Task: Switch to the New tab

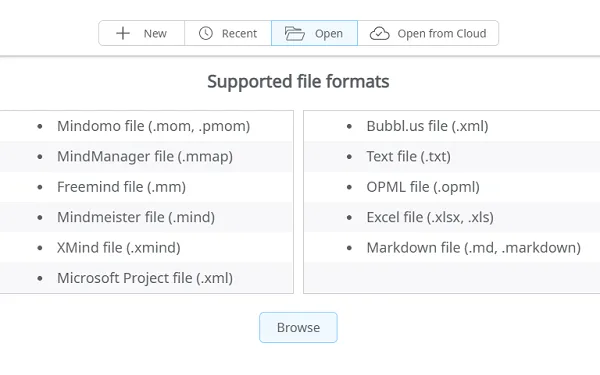Action: [x=142, y=33]
